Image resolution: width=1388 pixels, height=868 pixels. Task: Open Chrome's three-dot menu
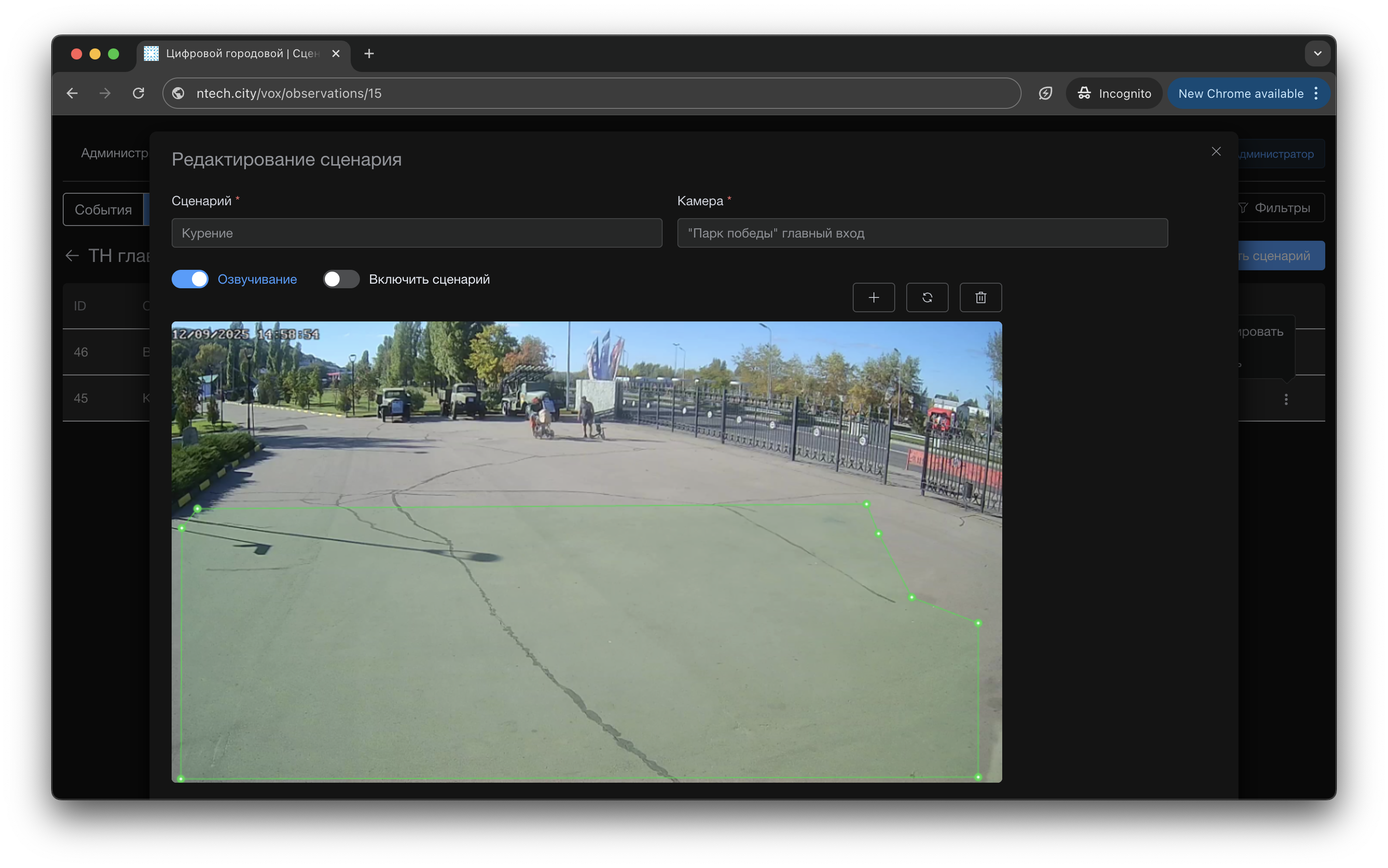1316,93
